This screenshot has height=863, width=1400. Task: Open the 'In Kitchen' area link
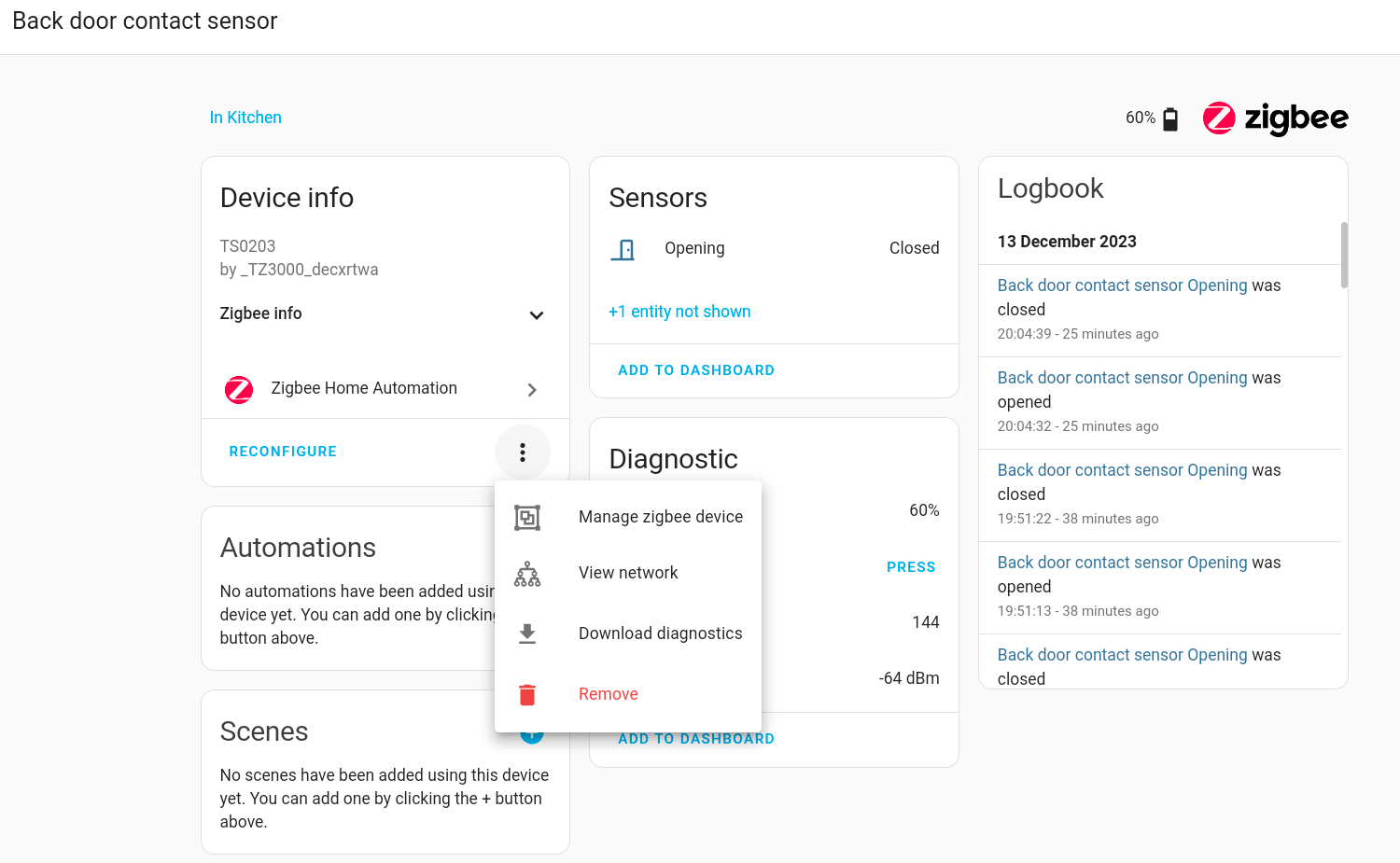pyautogui.click(x=245, y=117)
